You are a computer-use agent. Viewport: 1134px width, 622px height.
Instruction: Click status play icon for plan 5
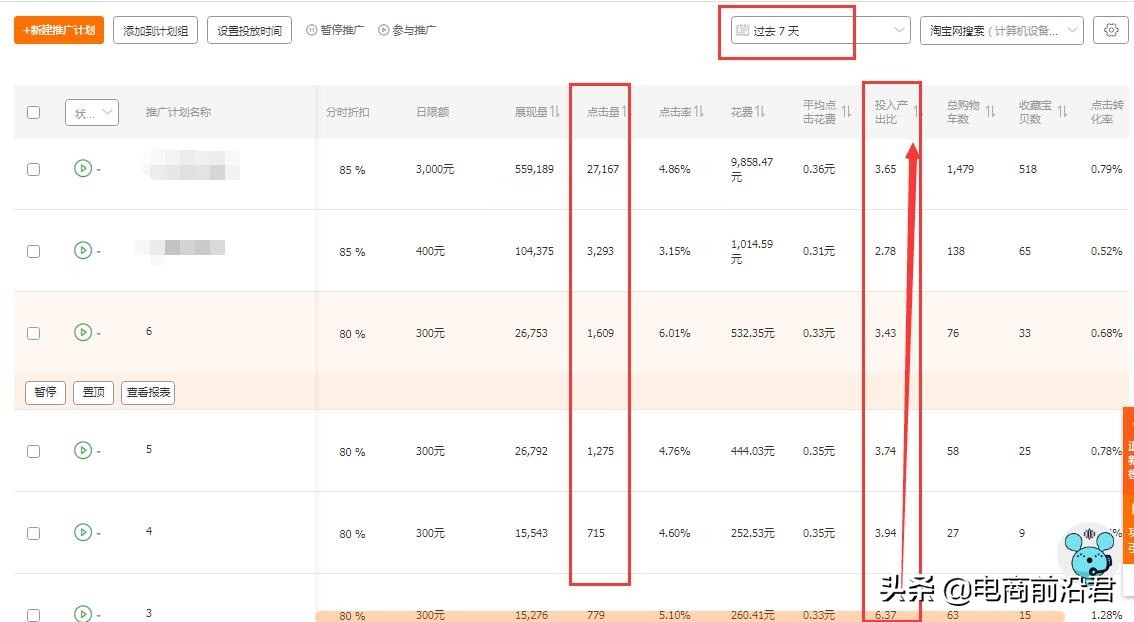[82, 450]
